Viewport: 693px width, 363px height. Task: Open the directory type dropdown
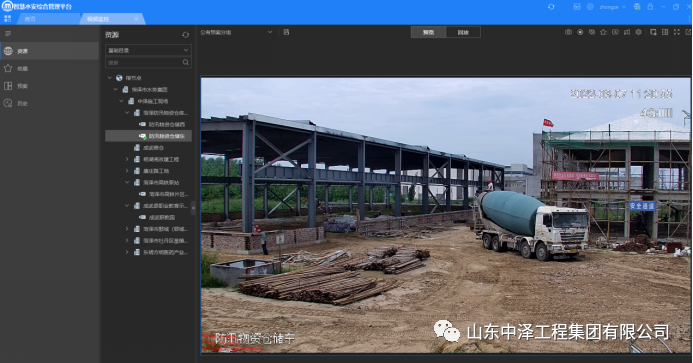point(148,50)
